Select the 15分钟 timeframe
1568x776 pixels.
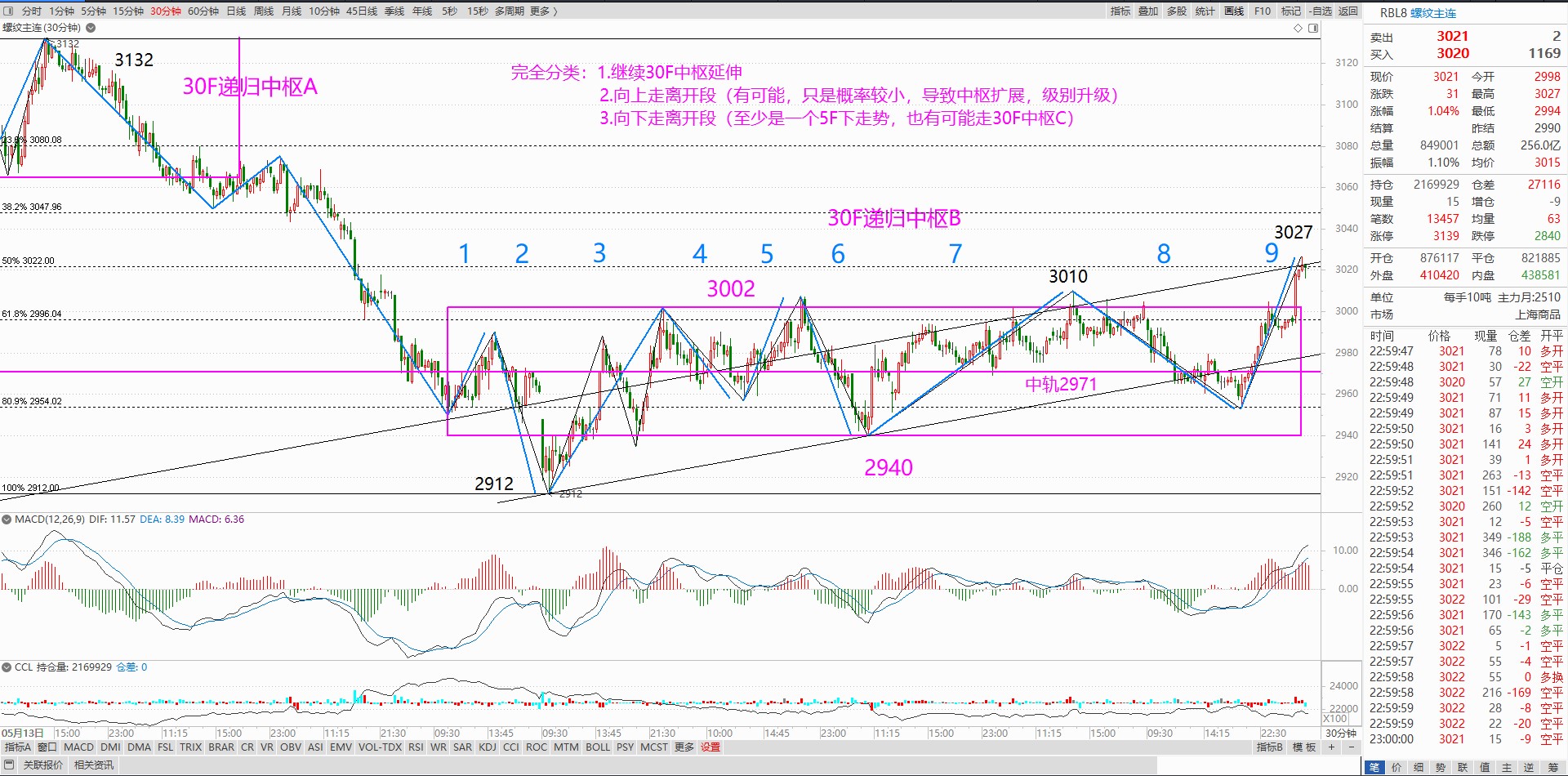click(128, 11)
